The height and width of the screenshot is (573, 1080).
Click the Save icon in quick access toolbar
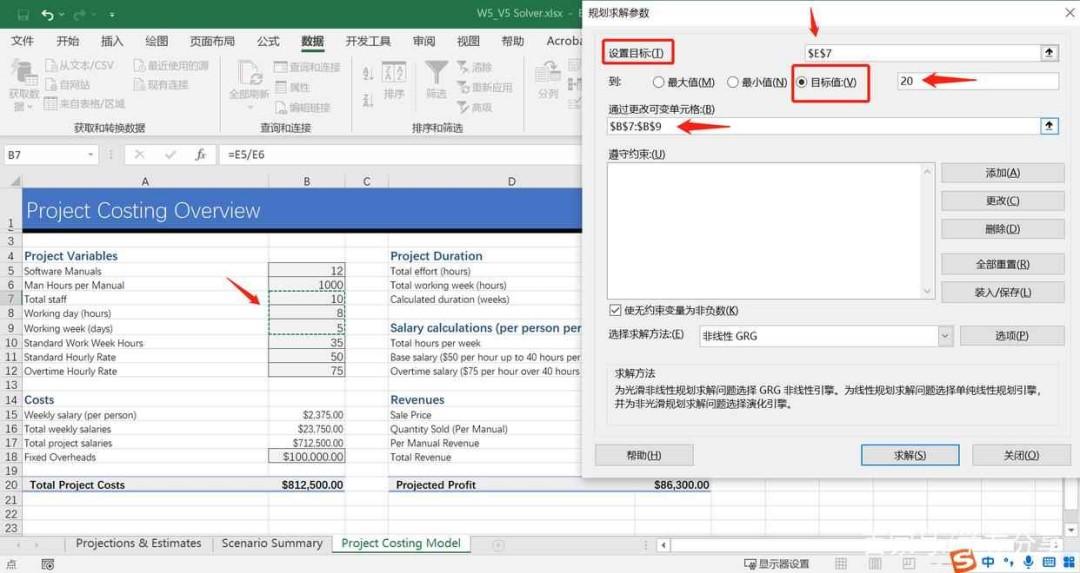23,14
